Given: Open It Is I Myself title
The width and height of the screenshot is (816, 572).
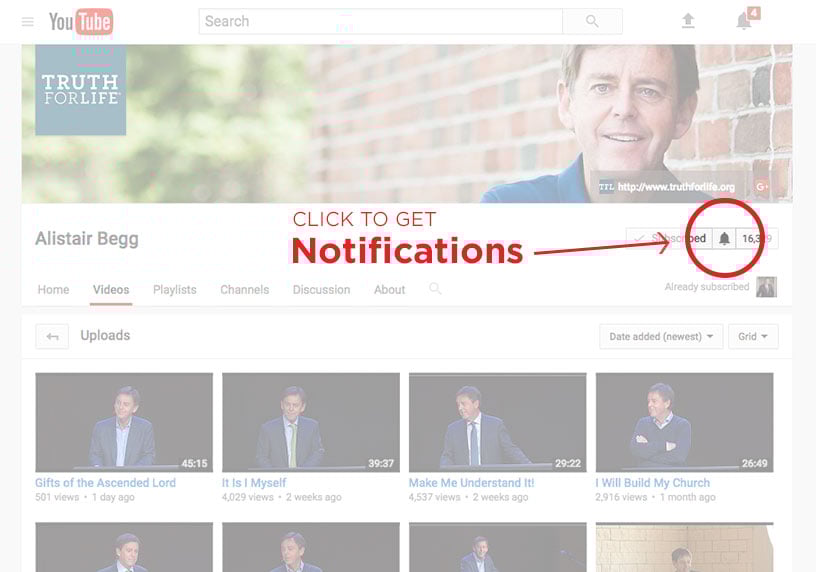Looking at the screenshot, I should point(254,483).
